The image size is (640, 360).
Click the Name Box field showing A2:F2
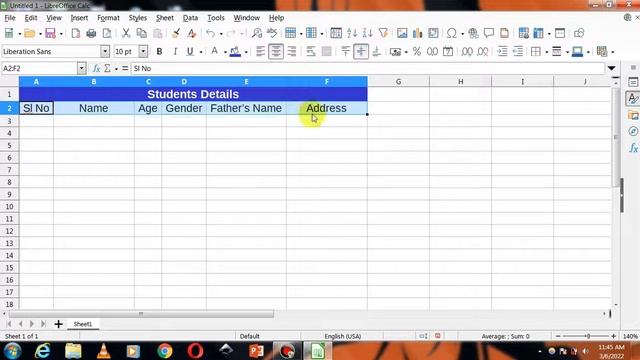pyautogui.click(x=39, y=68)
